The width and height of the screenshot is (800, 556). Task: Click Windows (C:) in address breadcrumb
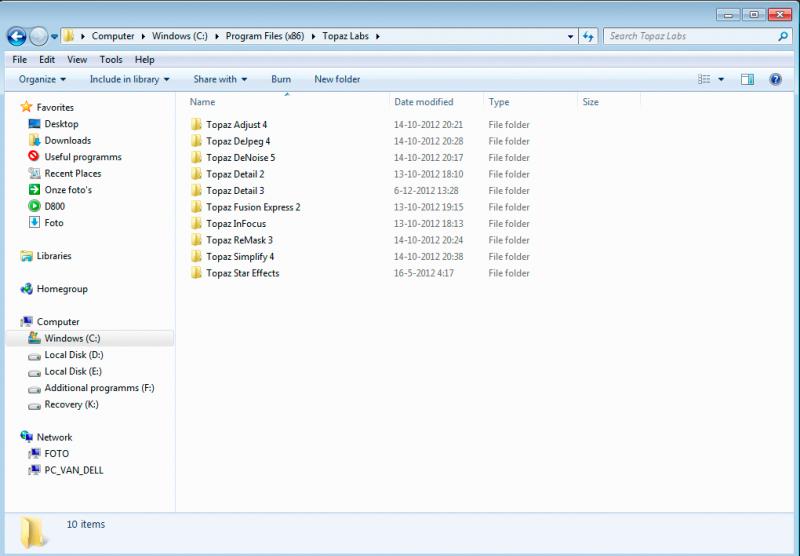[x=180, y=36]
